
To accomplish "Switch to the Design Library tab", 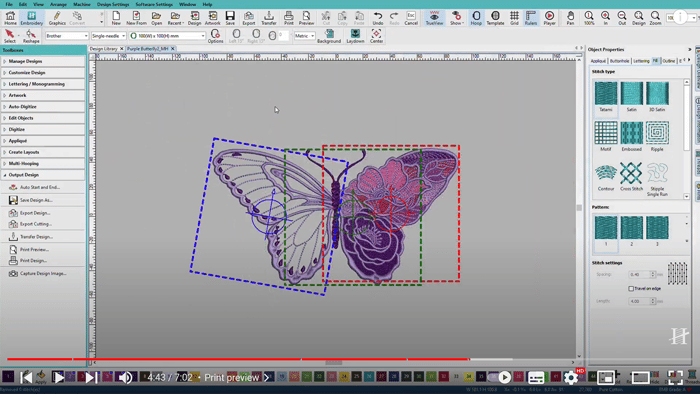I will 103,49.
